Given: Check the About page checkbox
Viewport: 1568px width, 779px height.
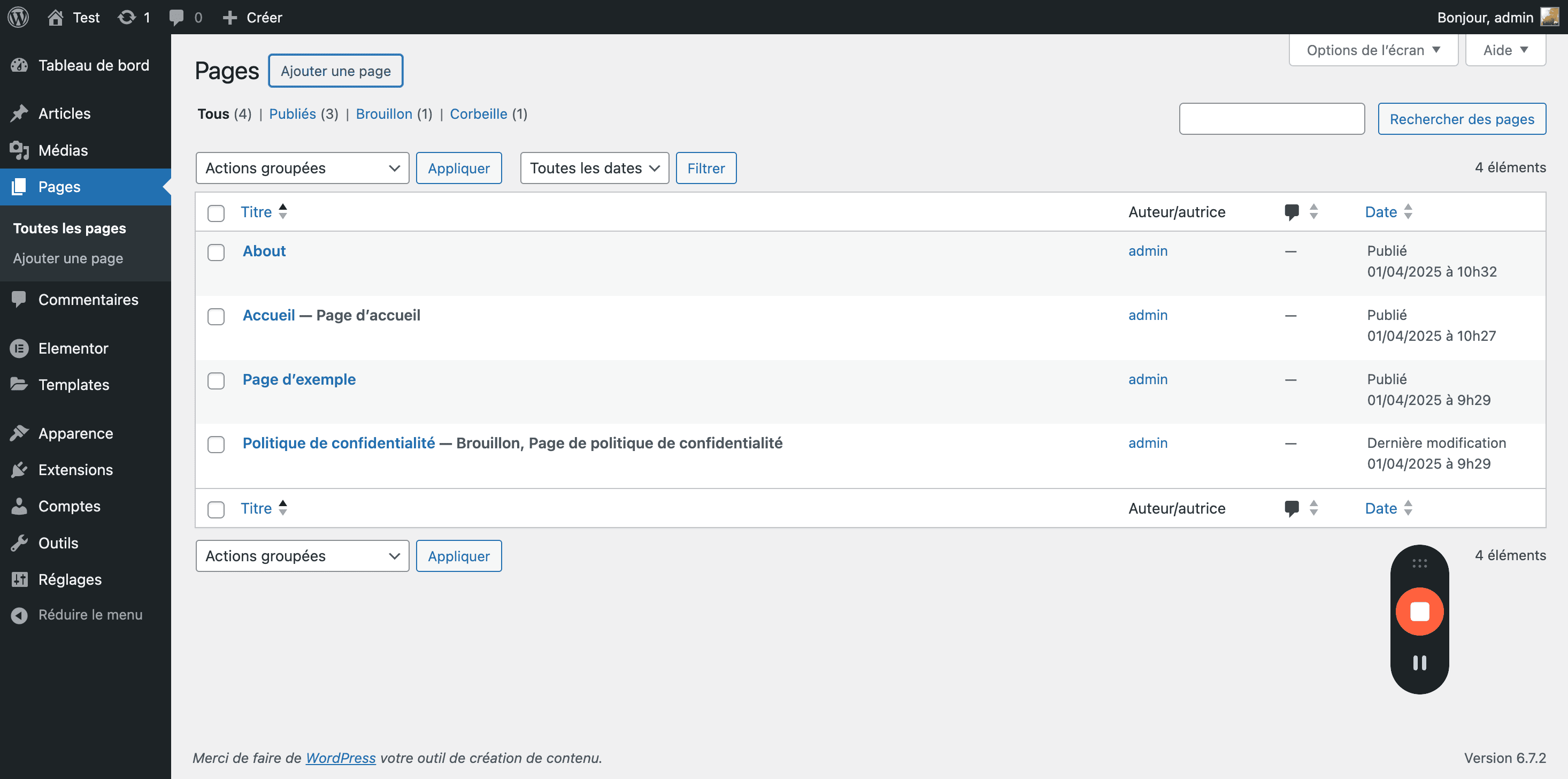Looking at the screenshot, I should click(216, 252).
